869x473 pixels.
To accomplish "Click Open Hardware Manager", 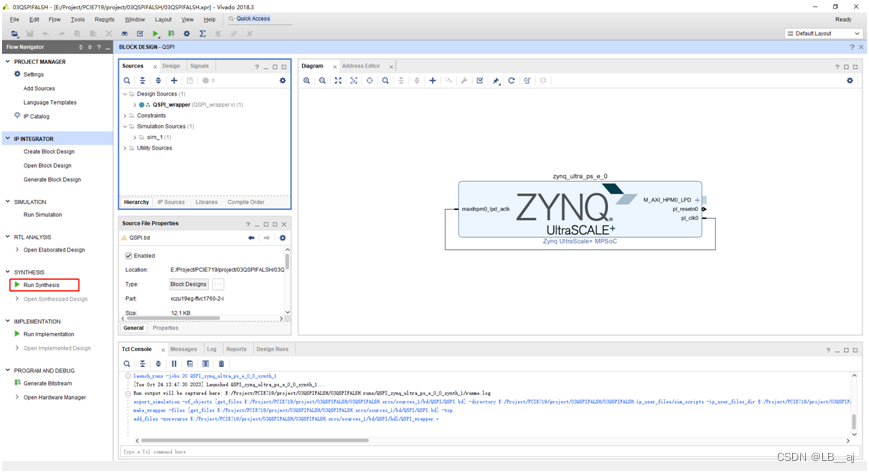I will [x=54, y=398].
